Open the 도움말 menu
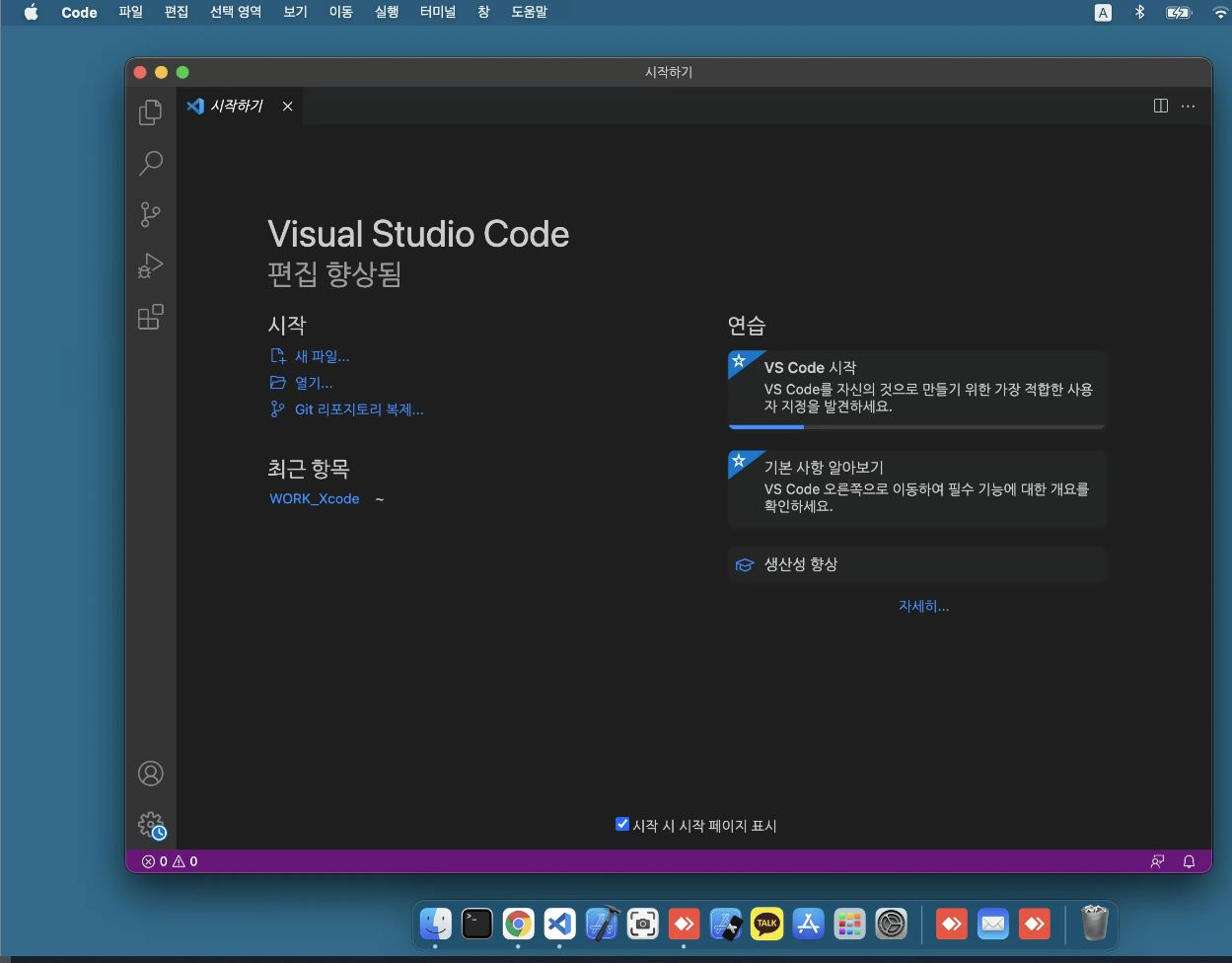Image resolution: width=1232 pixels, height=963 pixels. pos(529,12)
